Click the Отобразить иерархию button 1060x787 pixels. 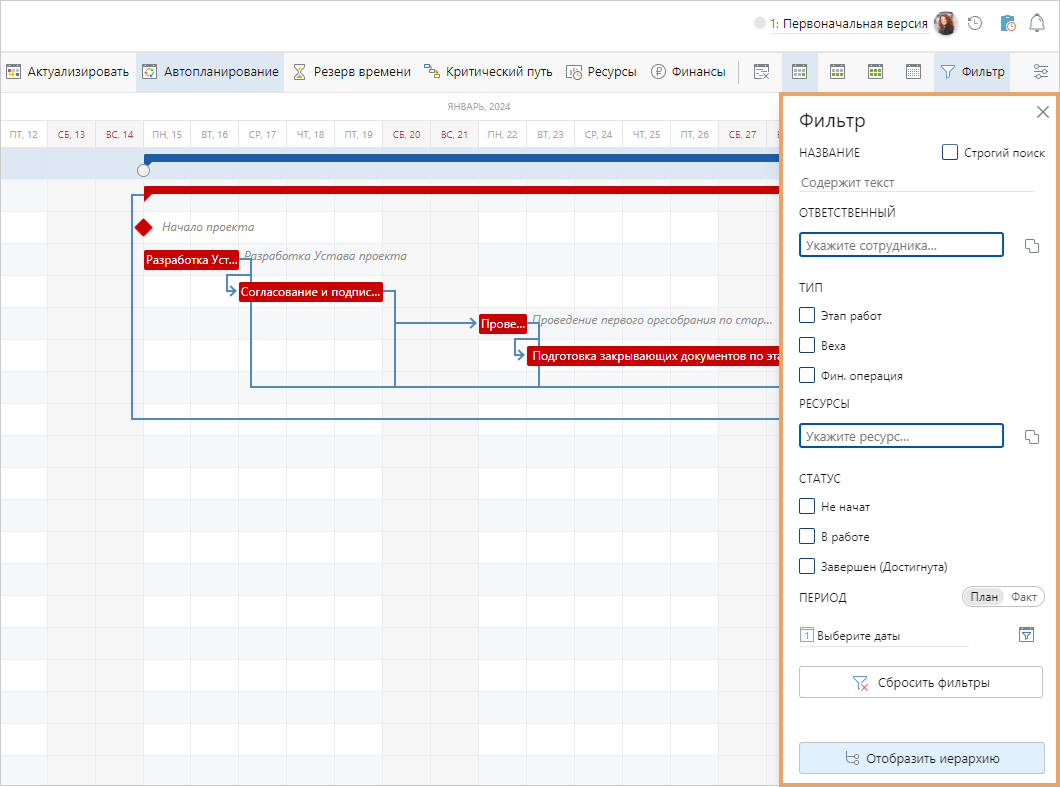tap(921, 758)
